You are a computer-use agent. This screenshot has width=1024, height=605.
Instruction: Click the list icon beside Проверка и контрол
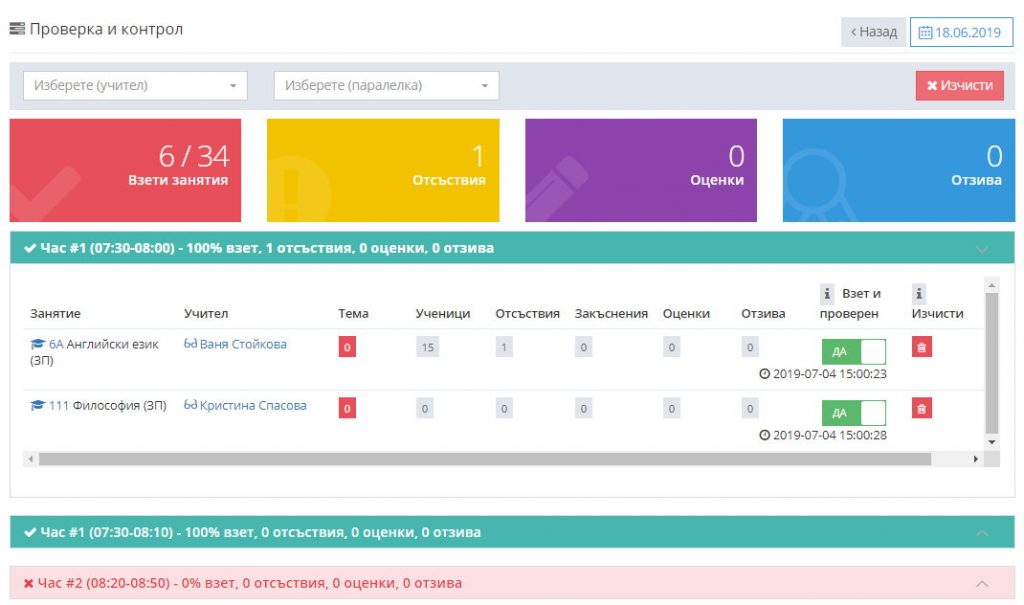[17, 29]
